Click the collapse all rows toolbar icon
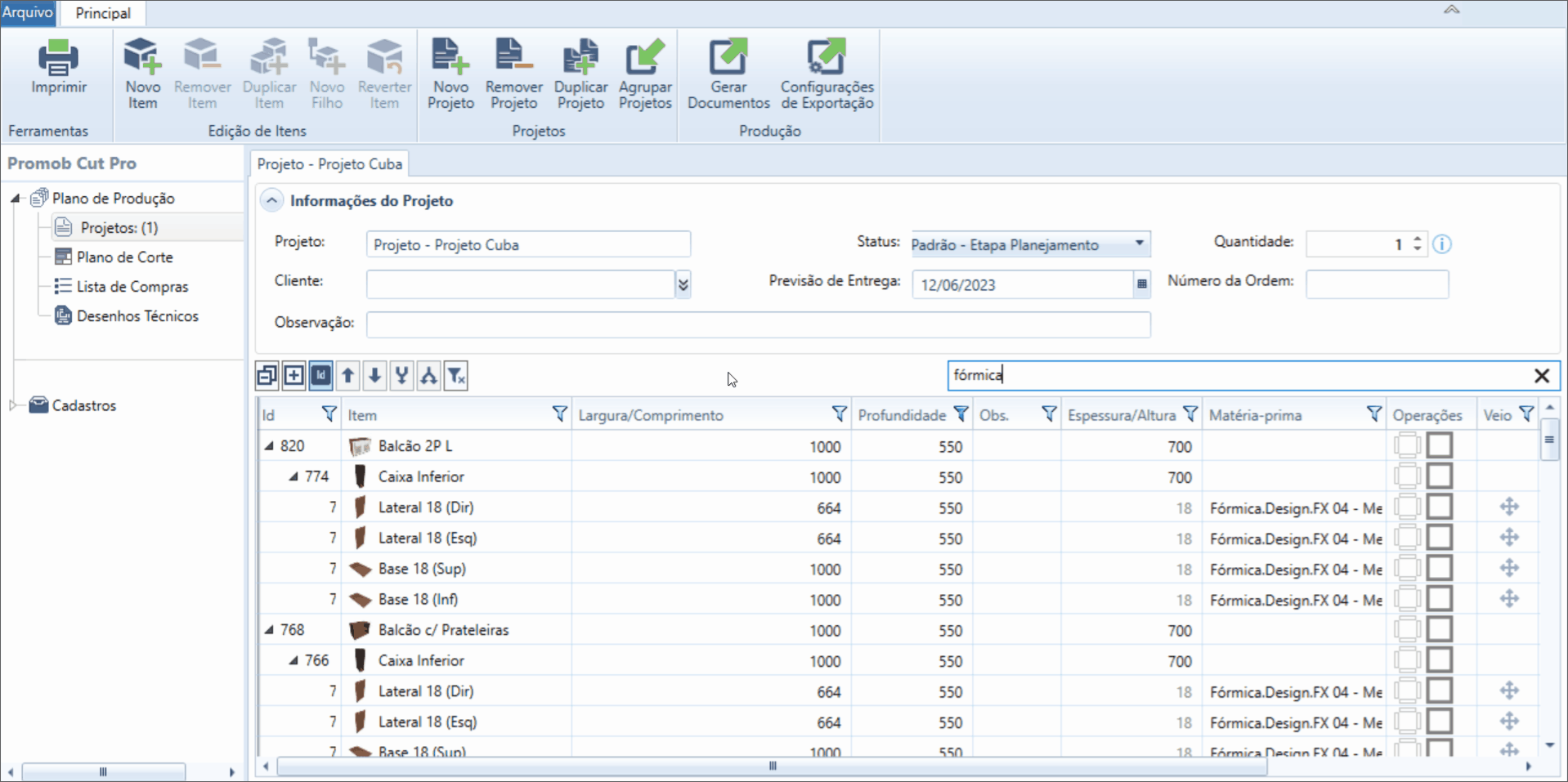Viewport: 1568px width, 782px height. pyautogui.click(x=267, y=375)
